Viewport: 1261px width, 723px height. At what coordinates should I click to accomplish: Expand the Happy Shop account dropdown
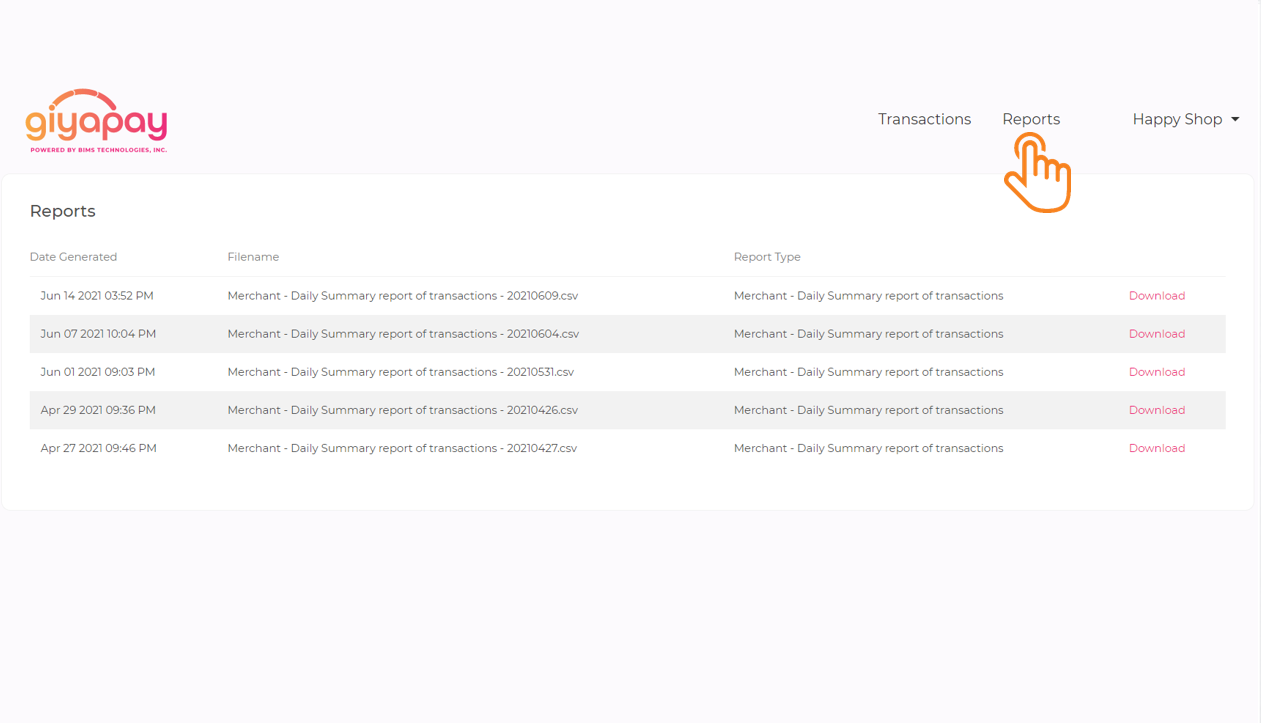coord(1185,119)
